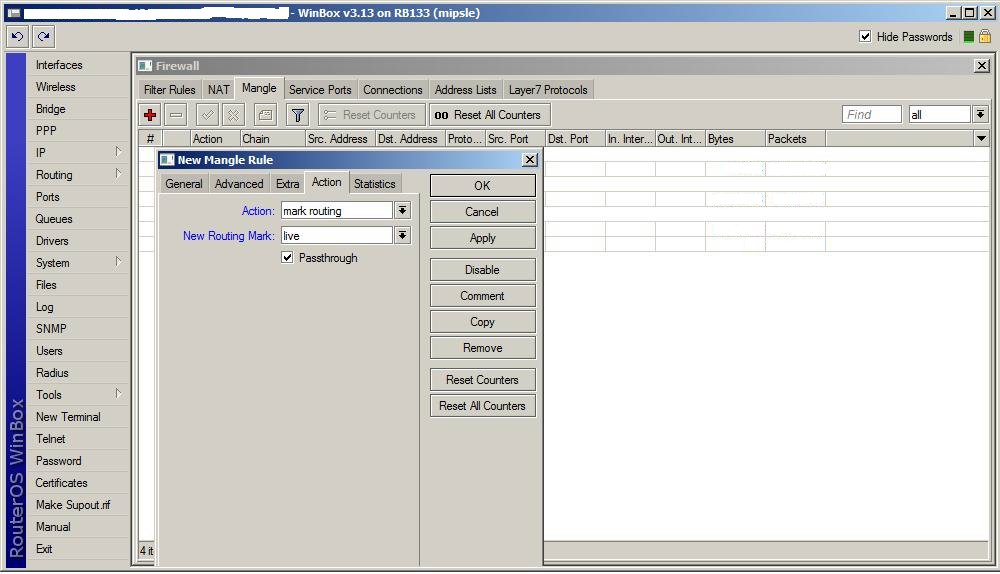Click the Disable button
Screen dimensions: 1000x574
[x=483, y=270]
